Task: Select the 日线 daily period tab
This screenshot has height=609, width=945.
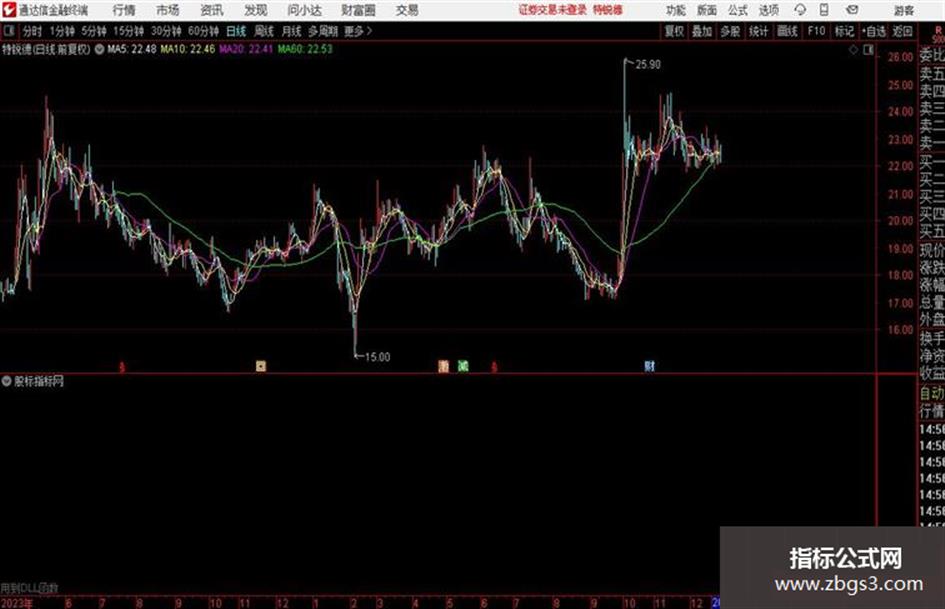Action: point(236,31)
